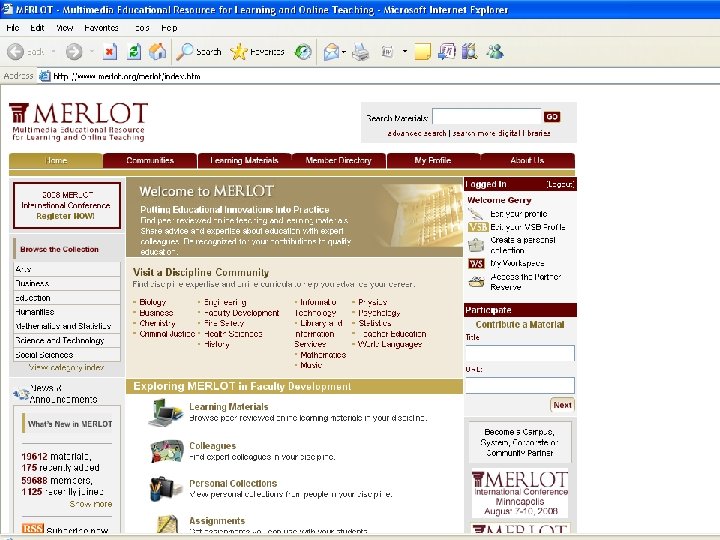
Task: Click the VSB profile icon
Action: 477,227
